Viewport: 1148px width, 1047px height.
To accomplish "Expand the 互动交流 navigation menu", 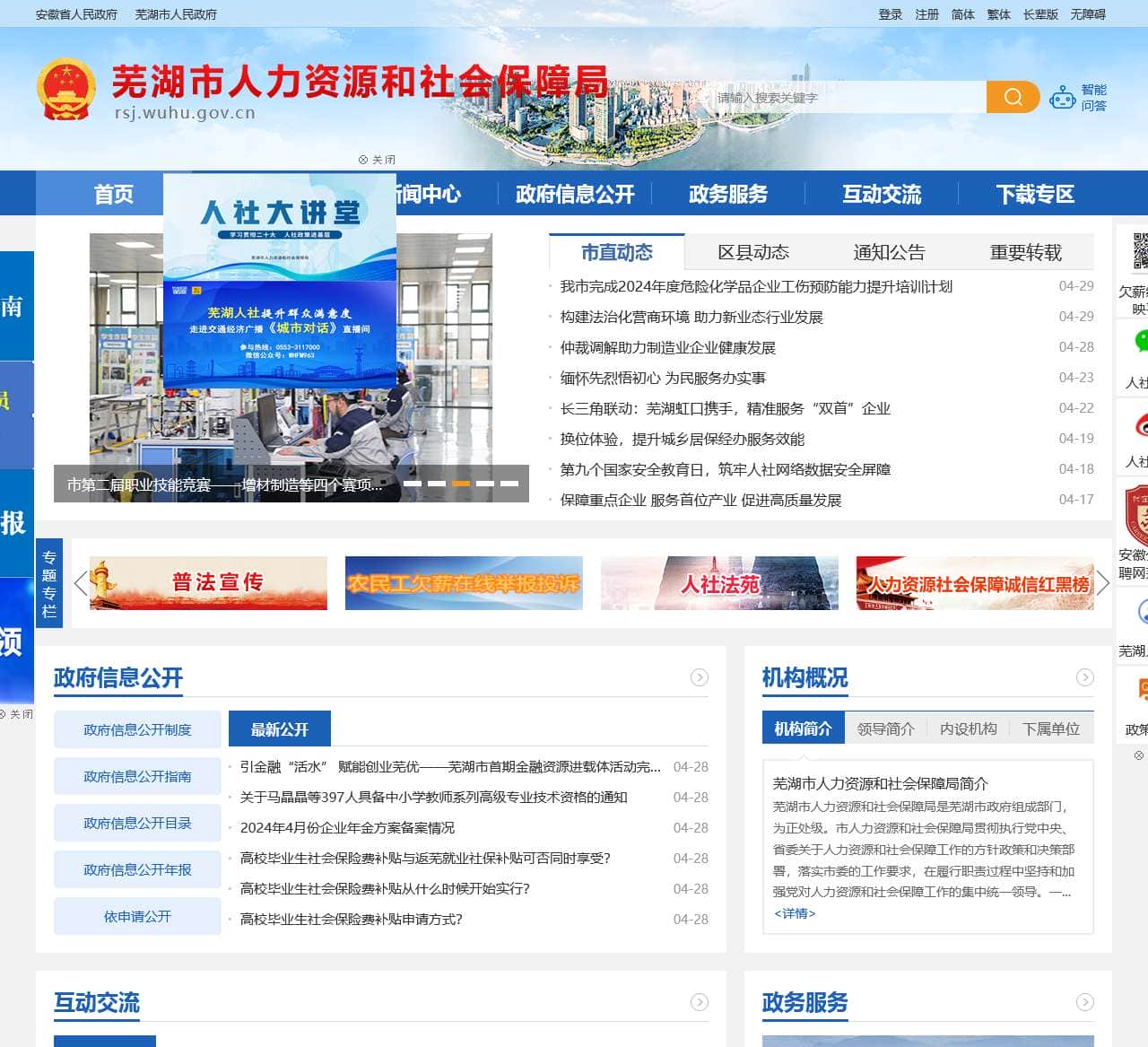I will 881,194.
